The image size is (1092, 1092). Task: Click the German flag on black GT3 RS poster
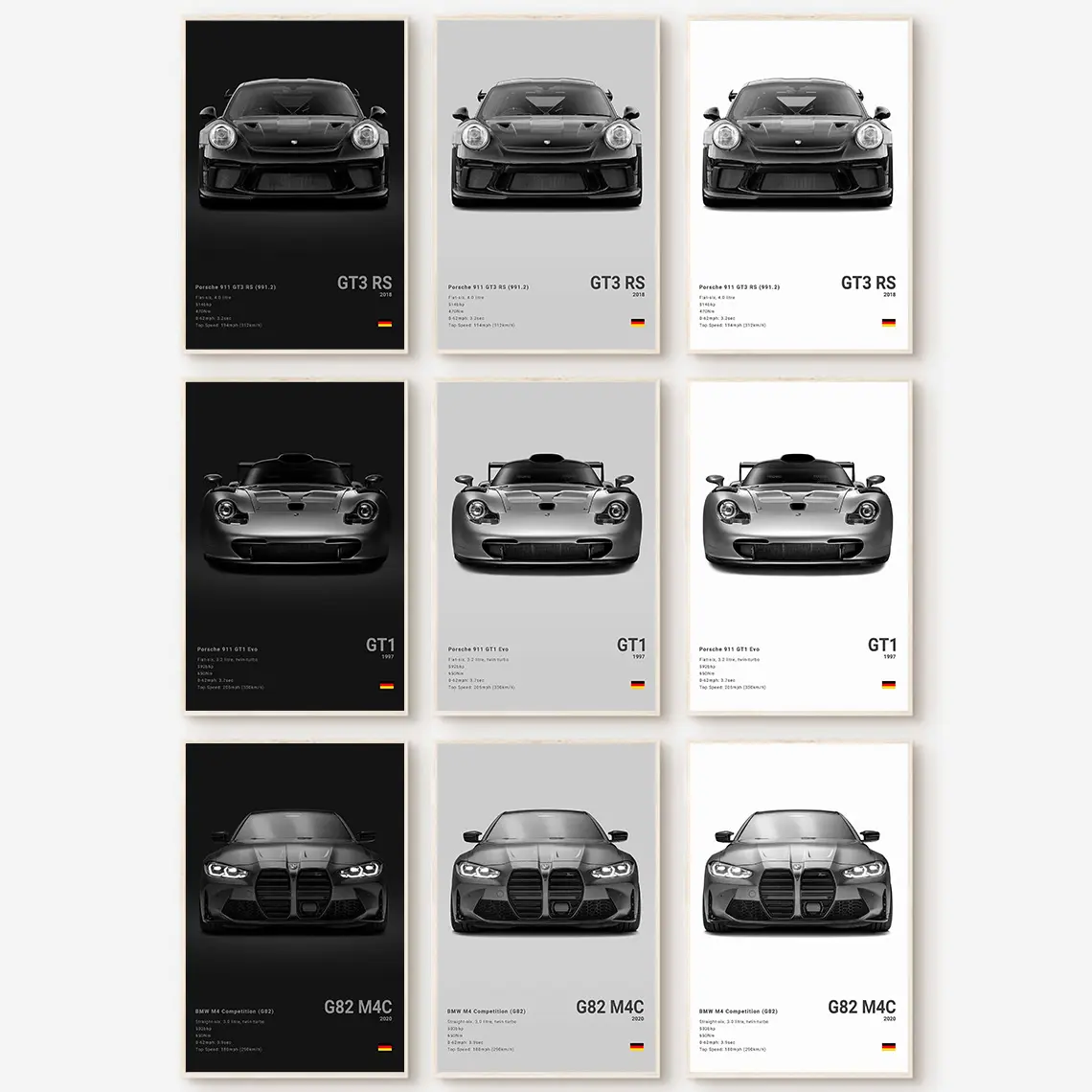(x=384, y=323)
